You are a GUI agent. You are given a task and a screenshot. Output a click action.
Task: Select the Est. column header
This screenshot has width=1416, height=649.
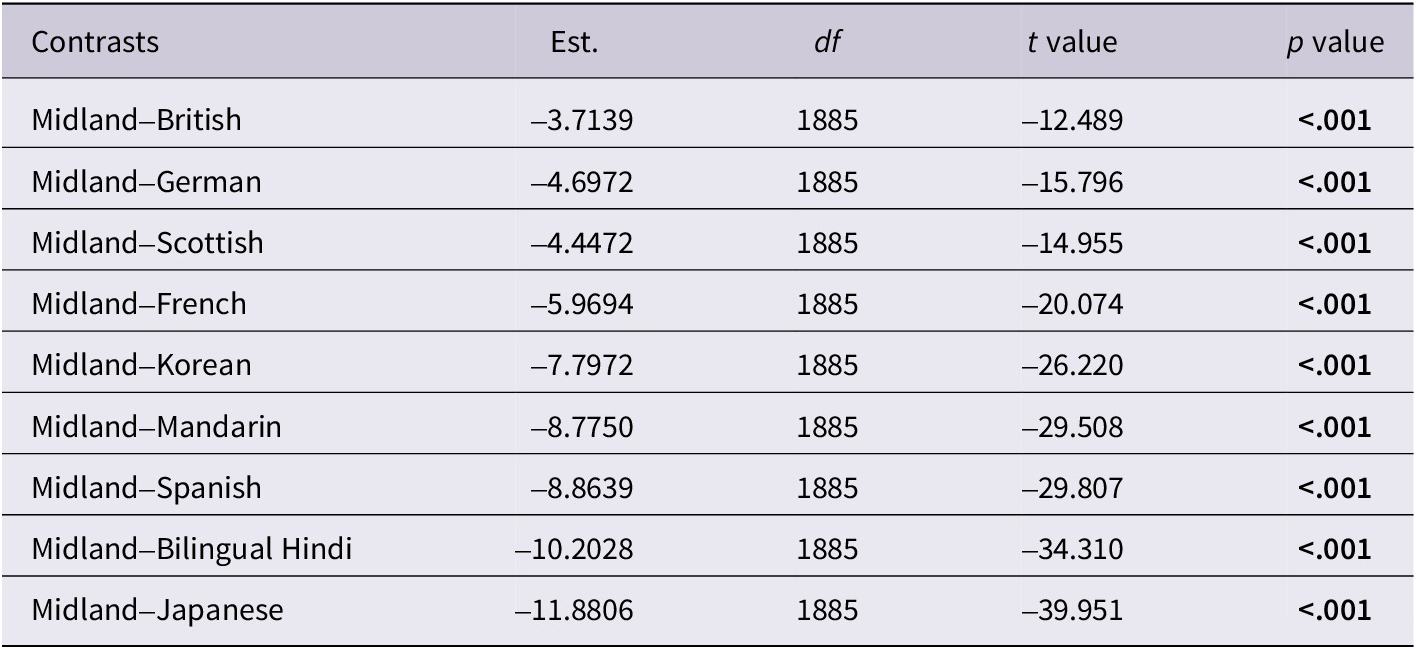[575, 43]
